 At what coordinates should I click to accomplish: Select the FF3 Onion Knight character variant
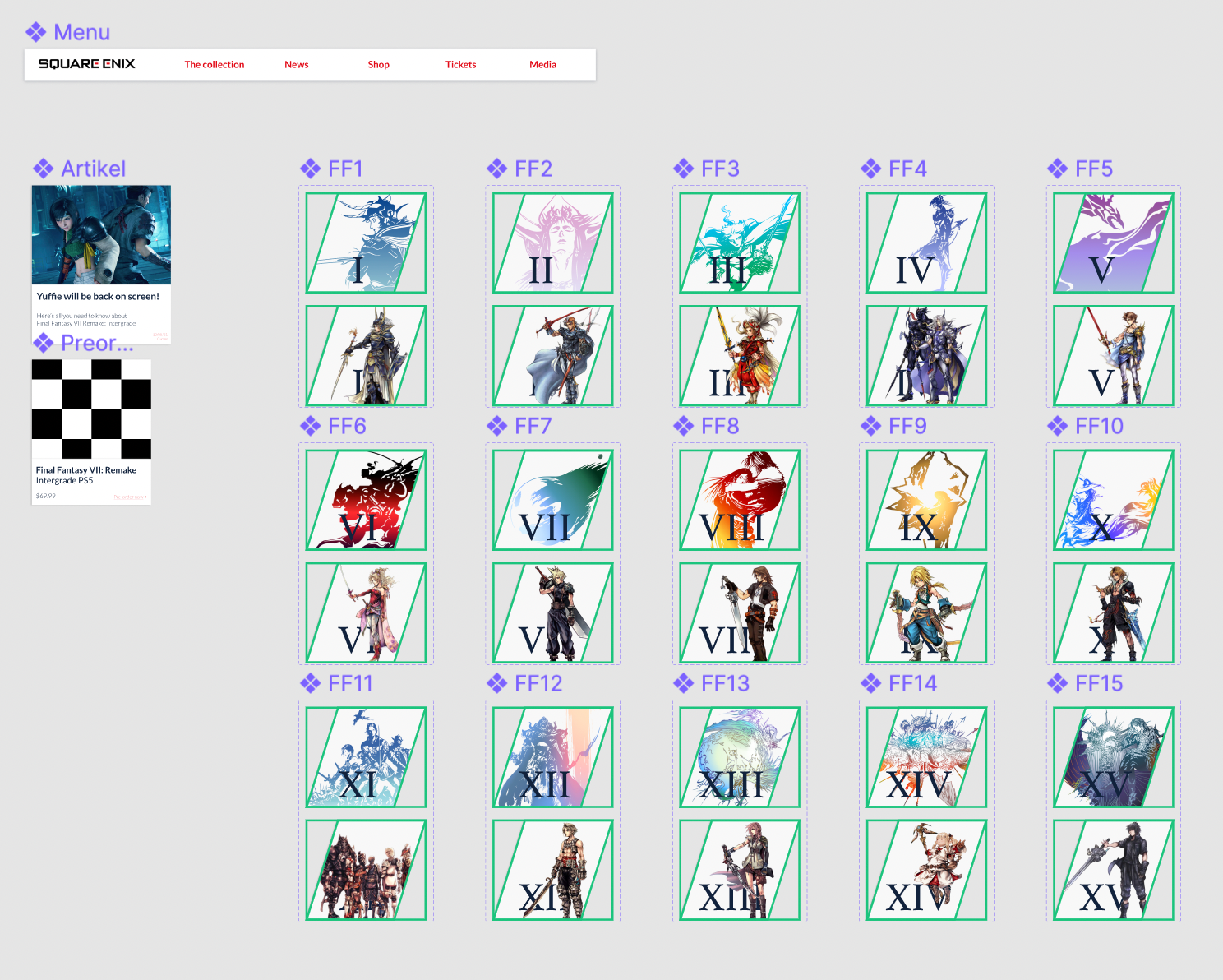(740, 355)
